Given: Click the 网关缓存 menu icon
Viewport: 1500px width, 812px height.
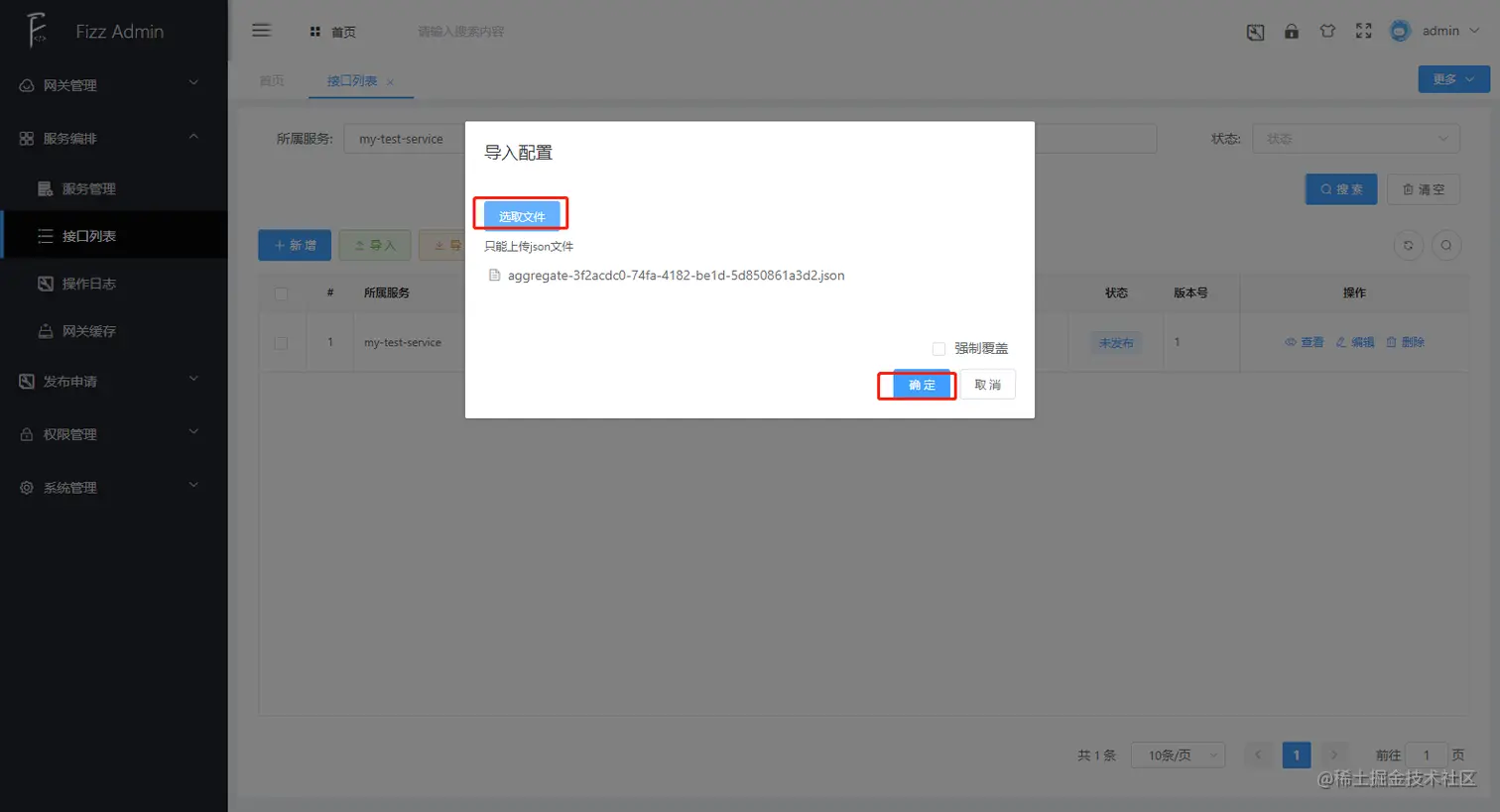Looking at the screenshot, I should tap(46, 331).
